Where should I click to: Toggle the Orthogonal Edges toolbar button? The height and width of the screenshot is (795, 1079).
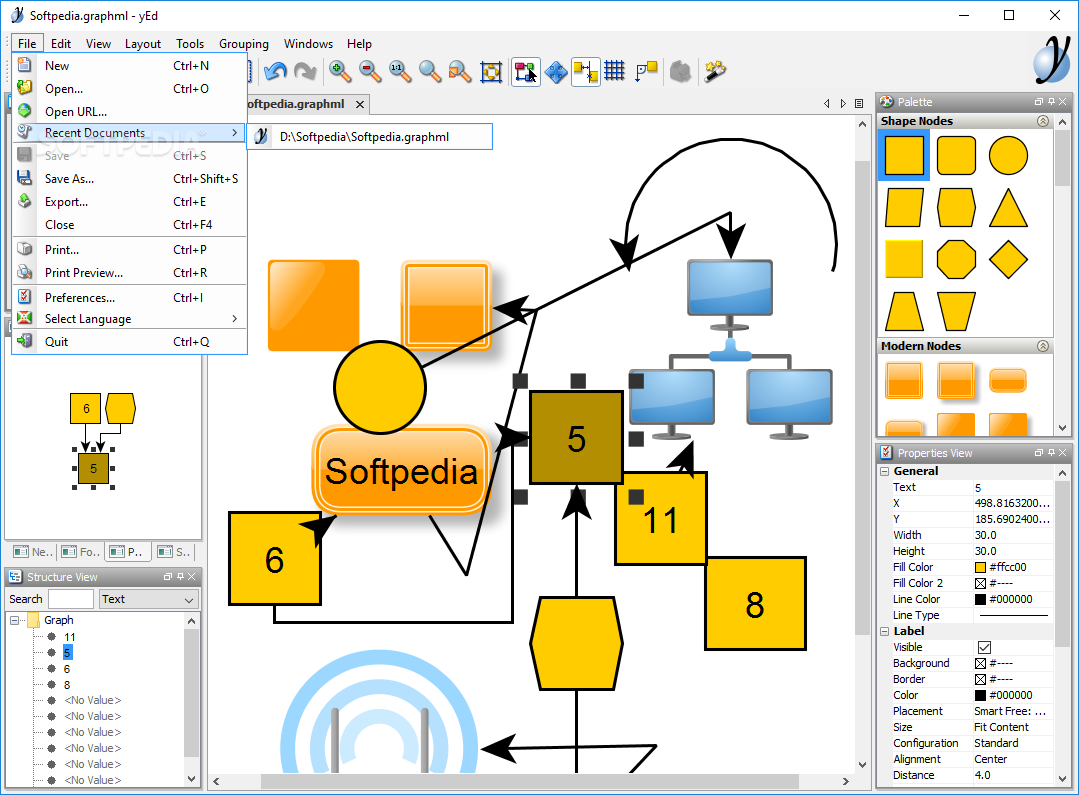[646, 71]
